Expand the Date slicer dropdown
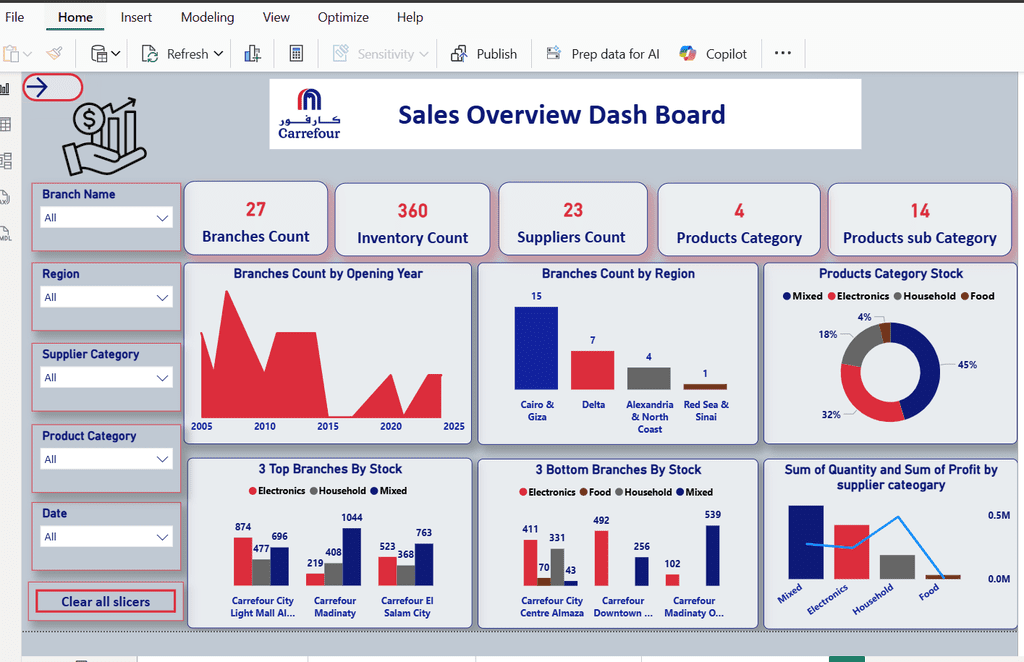This screenshot has width=1024, height=662. (x=162, y=537)
